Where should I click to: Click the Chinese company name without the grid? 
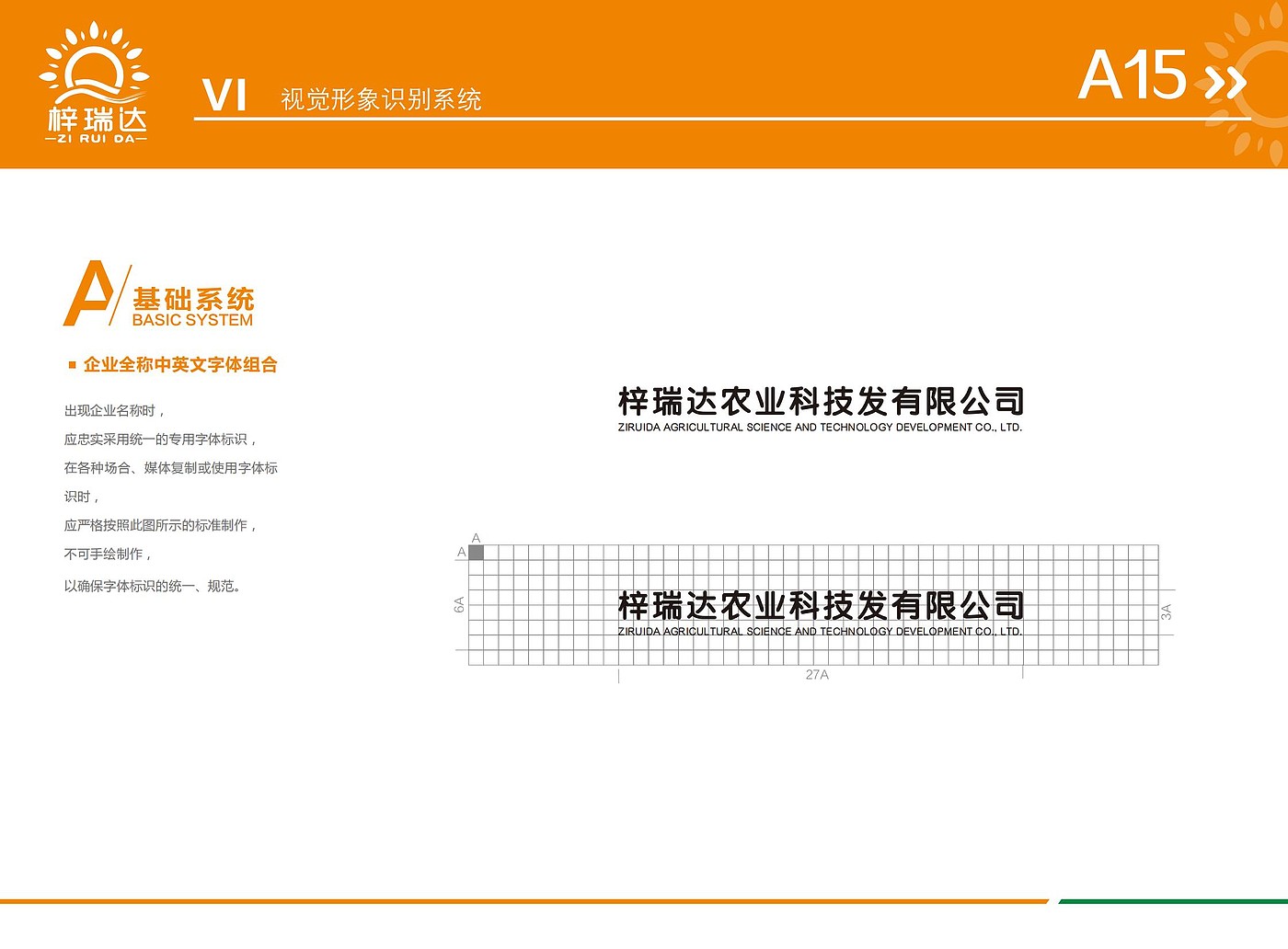tap(821, 401)
